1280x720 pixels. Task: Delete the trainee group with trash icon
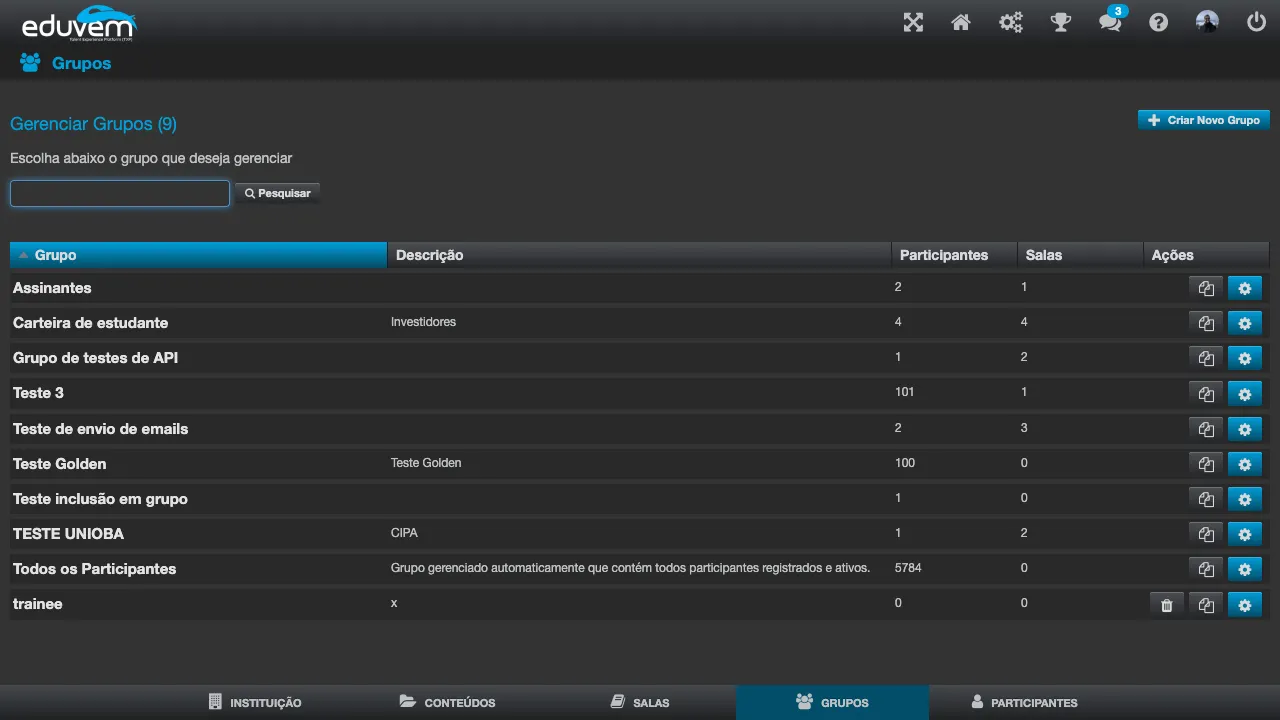1167,604
